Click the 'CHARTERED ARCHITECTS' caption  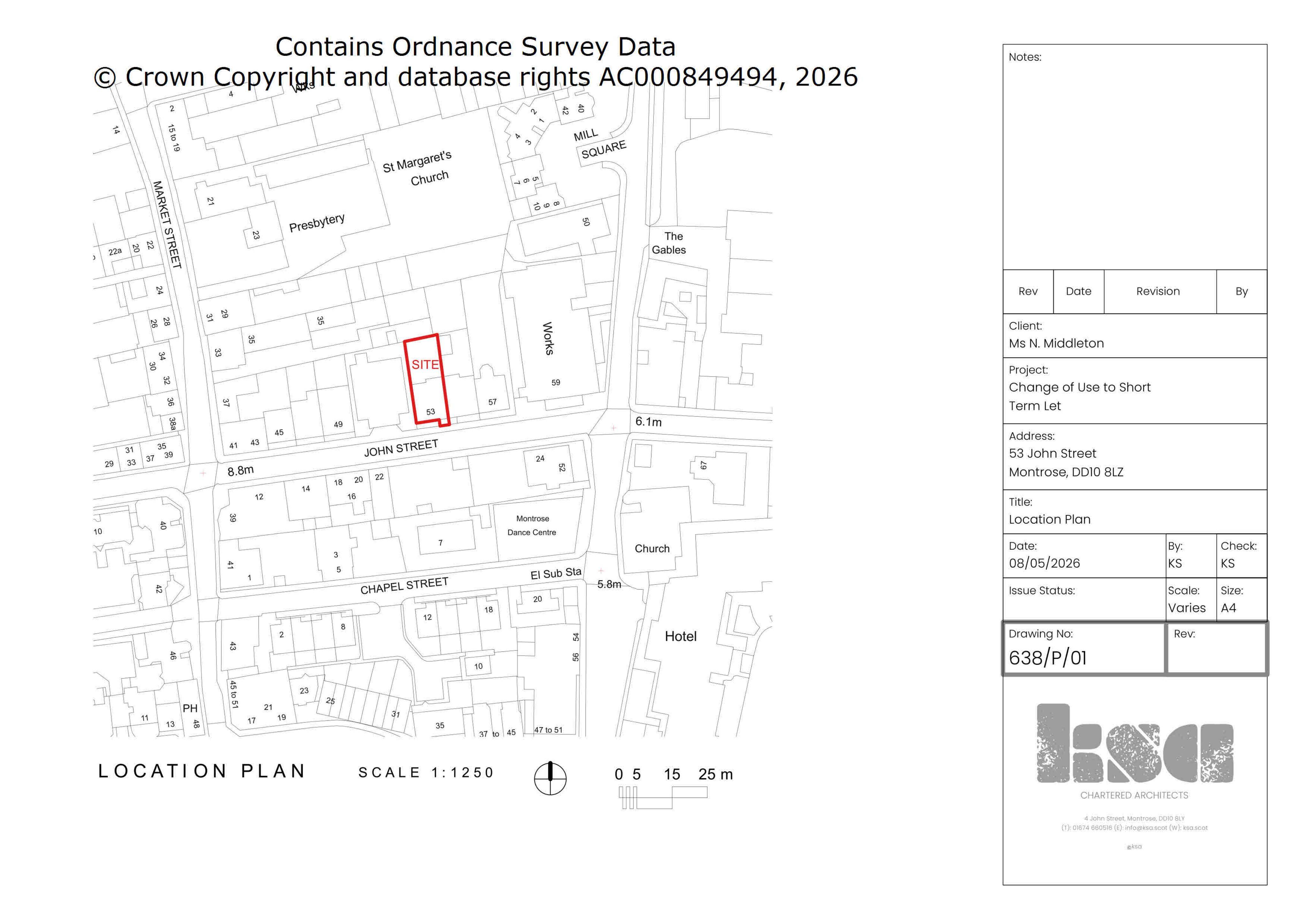click(x=1134, y=795)
